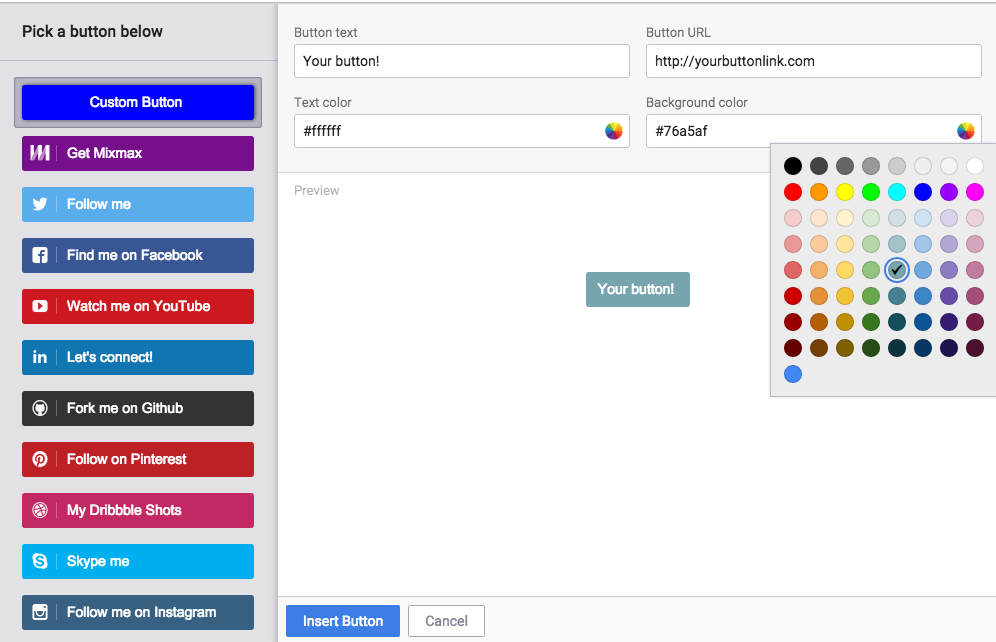Click the YouTube play icon
This screenshot has height=642, width=996.
point(40,306)
